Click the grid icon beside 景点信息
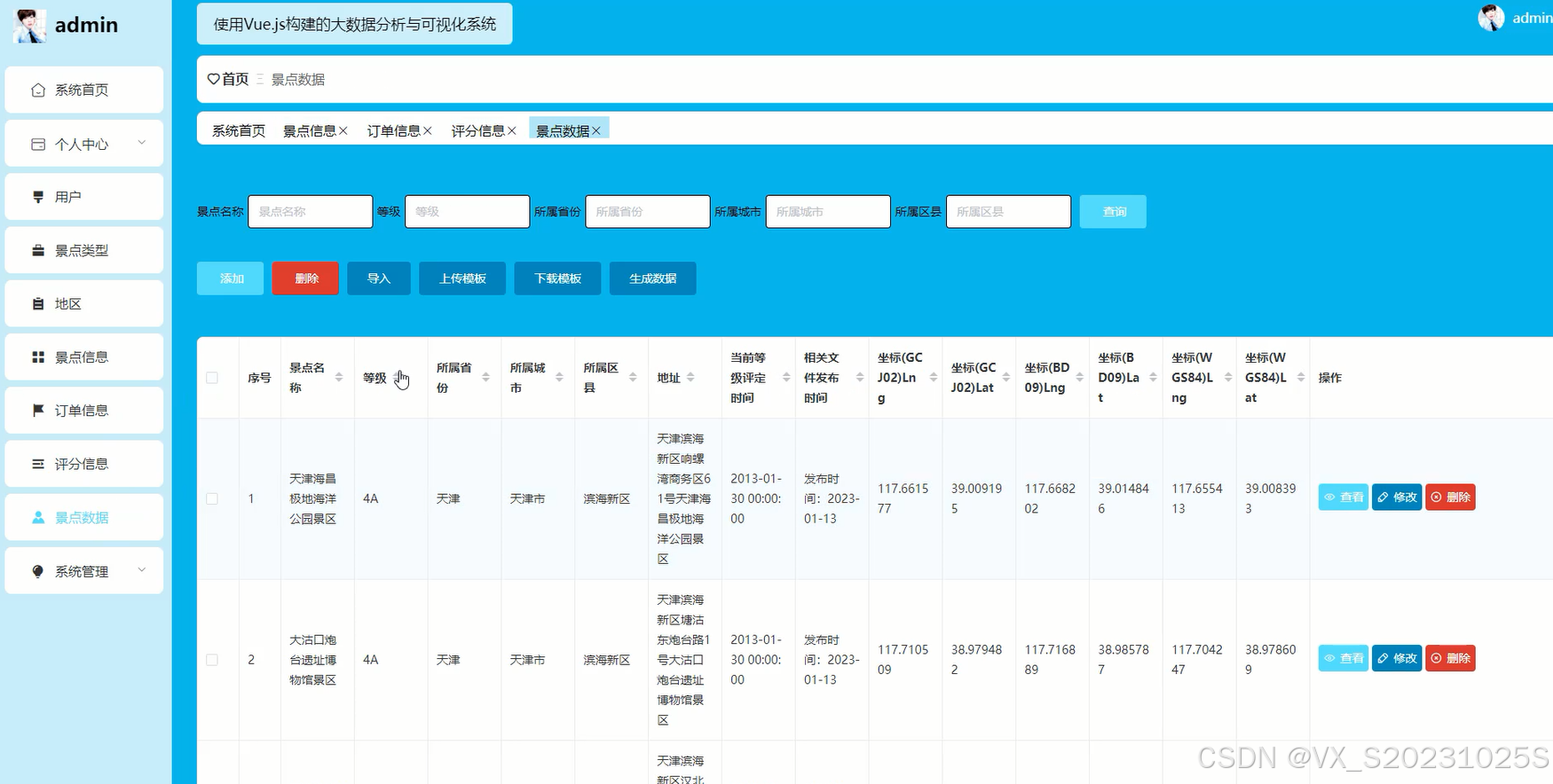1553x784 pixels. tap(38, 357)
